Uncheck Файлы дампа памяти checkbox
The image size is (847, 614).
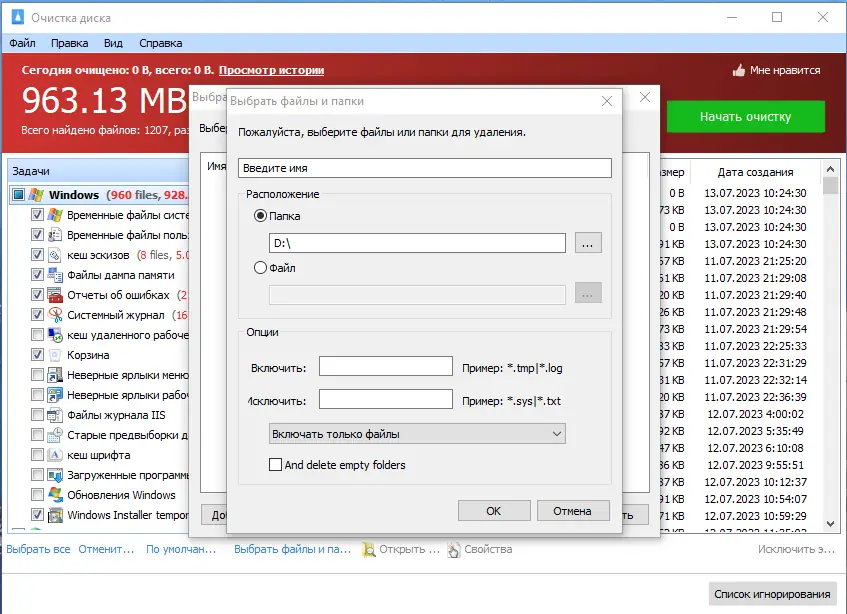point(37,274)
